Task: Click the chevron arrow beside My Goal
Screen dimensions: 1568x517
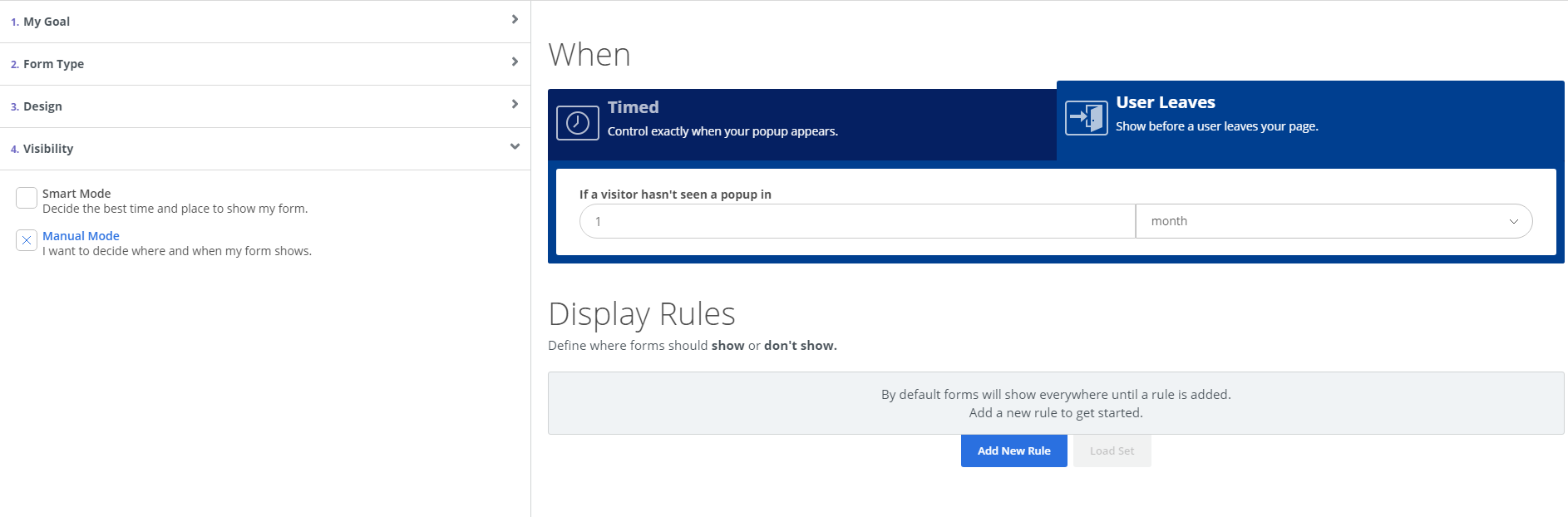Action: (515, 19)
